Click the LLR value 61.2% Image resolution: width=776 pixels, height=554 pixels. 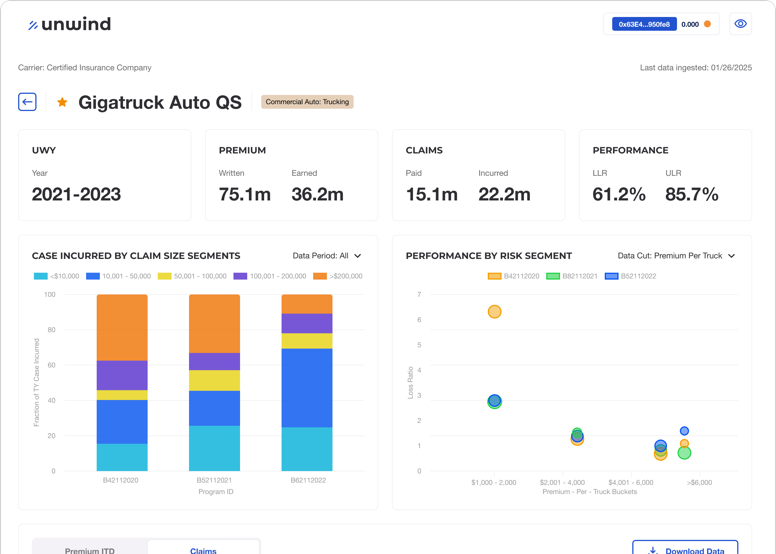(619, 195)
